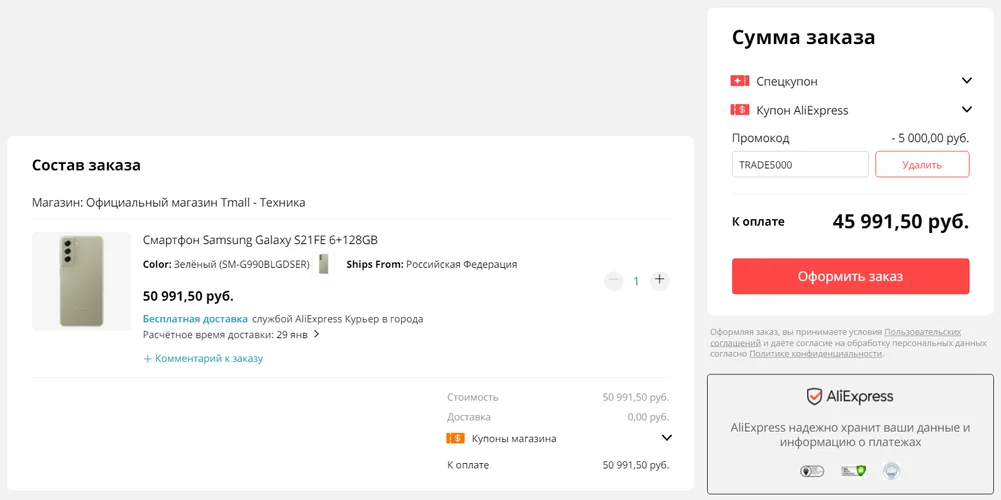Click bold price 50 991,50 руб. under product
This screenshot has width=1001, height=500.
[188, 296]
